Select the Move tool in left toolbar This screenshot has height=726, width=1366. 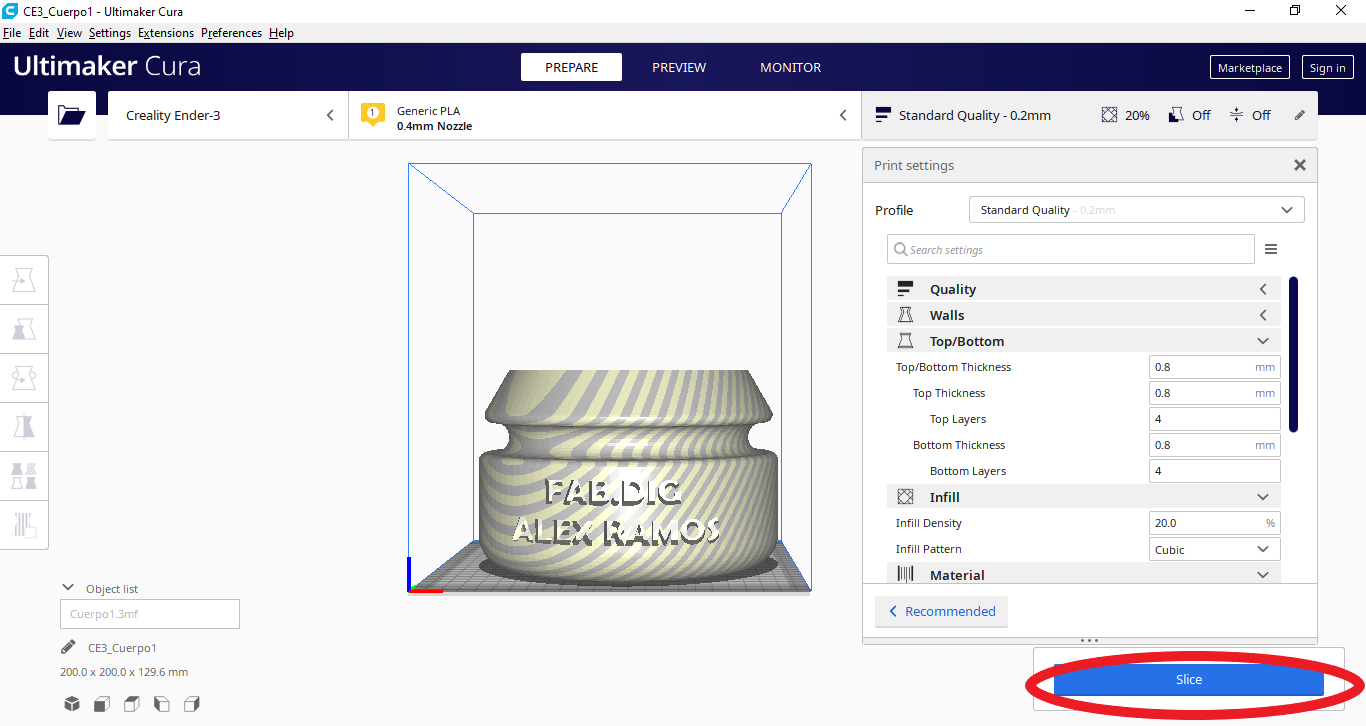tap(24, 280)
